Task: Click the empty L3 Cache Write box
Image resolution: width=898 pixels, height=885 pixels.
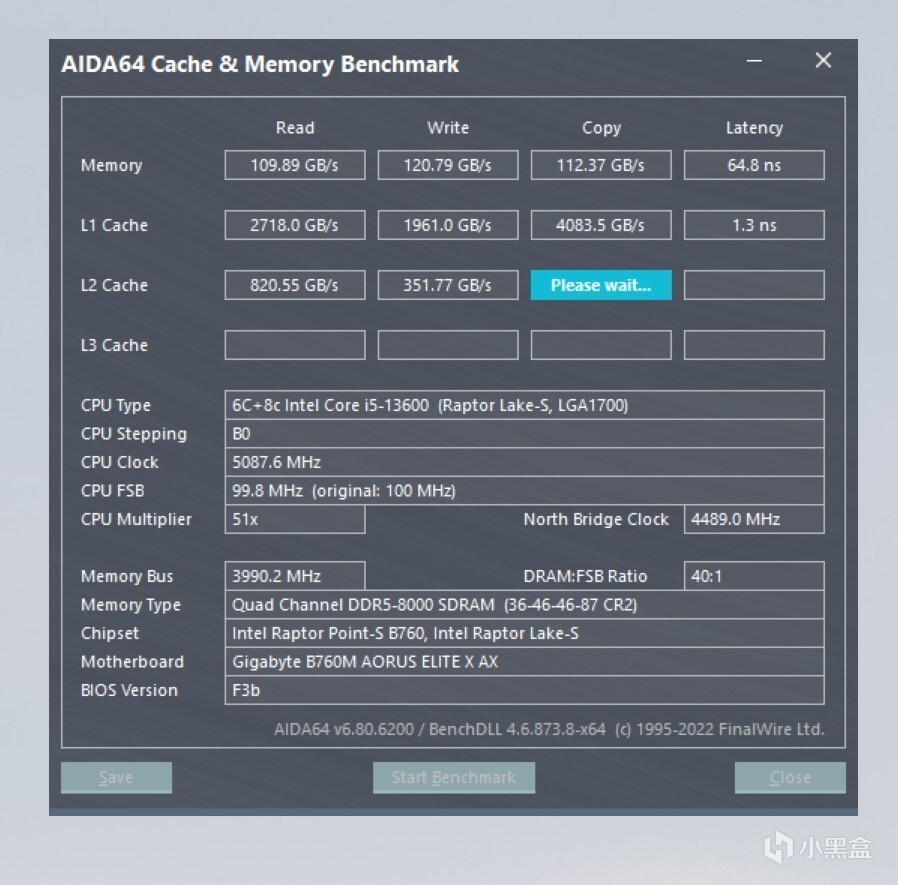Action: [x=448, y=345]
